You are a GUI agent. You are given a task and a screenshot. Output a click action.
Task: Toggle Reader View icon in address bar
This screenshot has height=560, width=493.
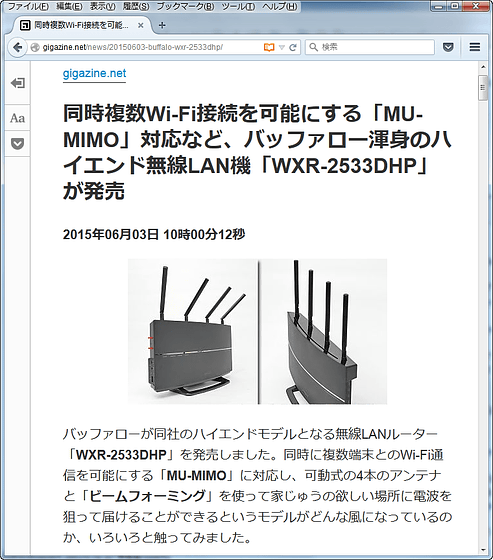point(269,47)
